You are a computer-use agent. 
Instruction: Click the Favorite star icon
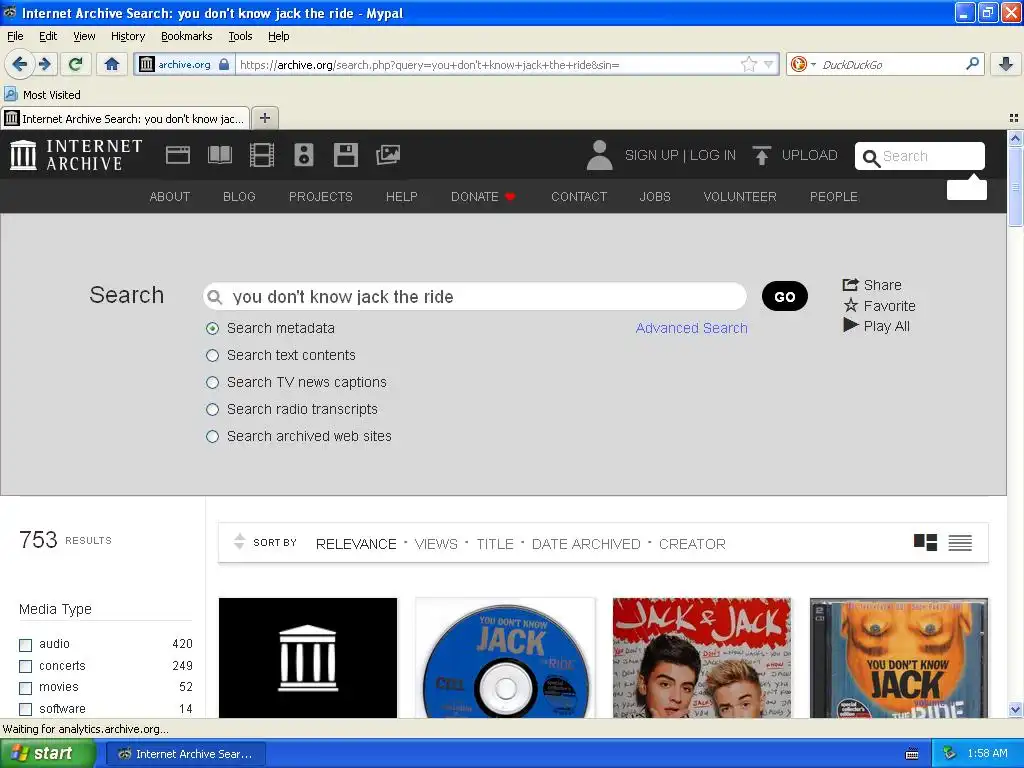tap(850, 305)
